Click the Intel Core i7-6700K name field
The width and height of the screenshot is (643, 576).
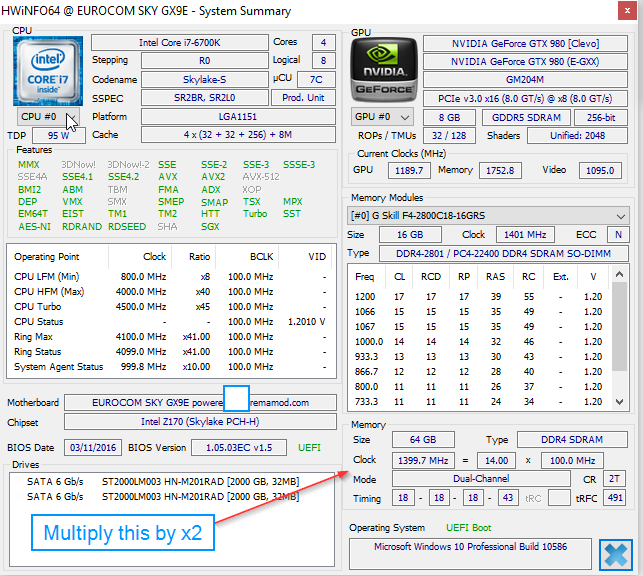[x=180, y=43]
